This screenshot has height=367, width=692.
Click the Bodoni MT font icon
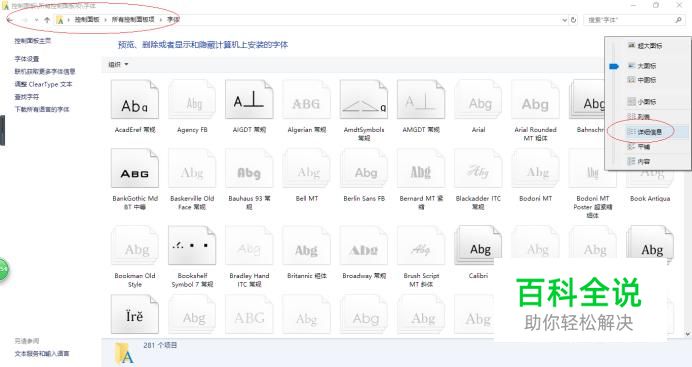click(x=535, y=169)
